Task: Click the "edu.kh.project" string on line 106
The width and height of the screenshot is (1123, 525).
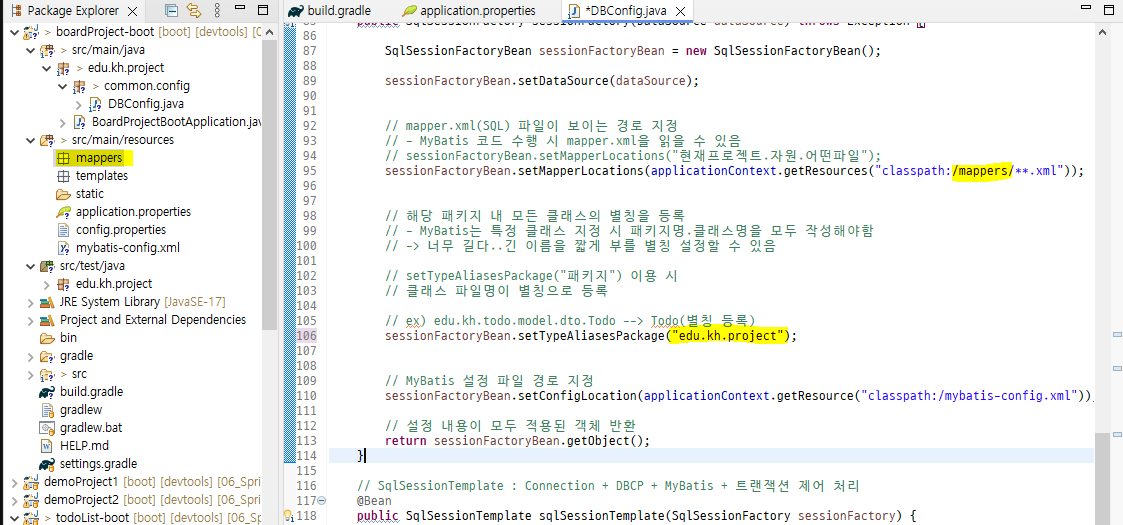Action: [728, 335]
